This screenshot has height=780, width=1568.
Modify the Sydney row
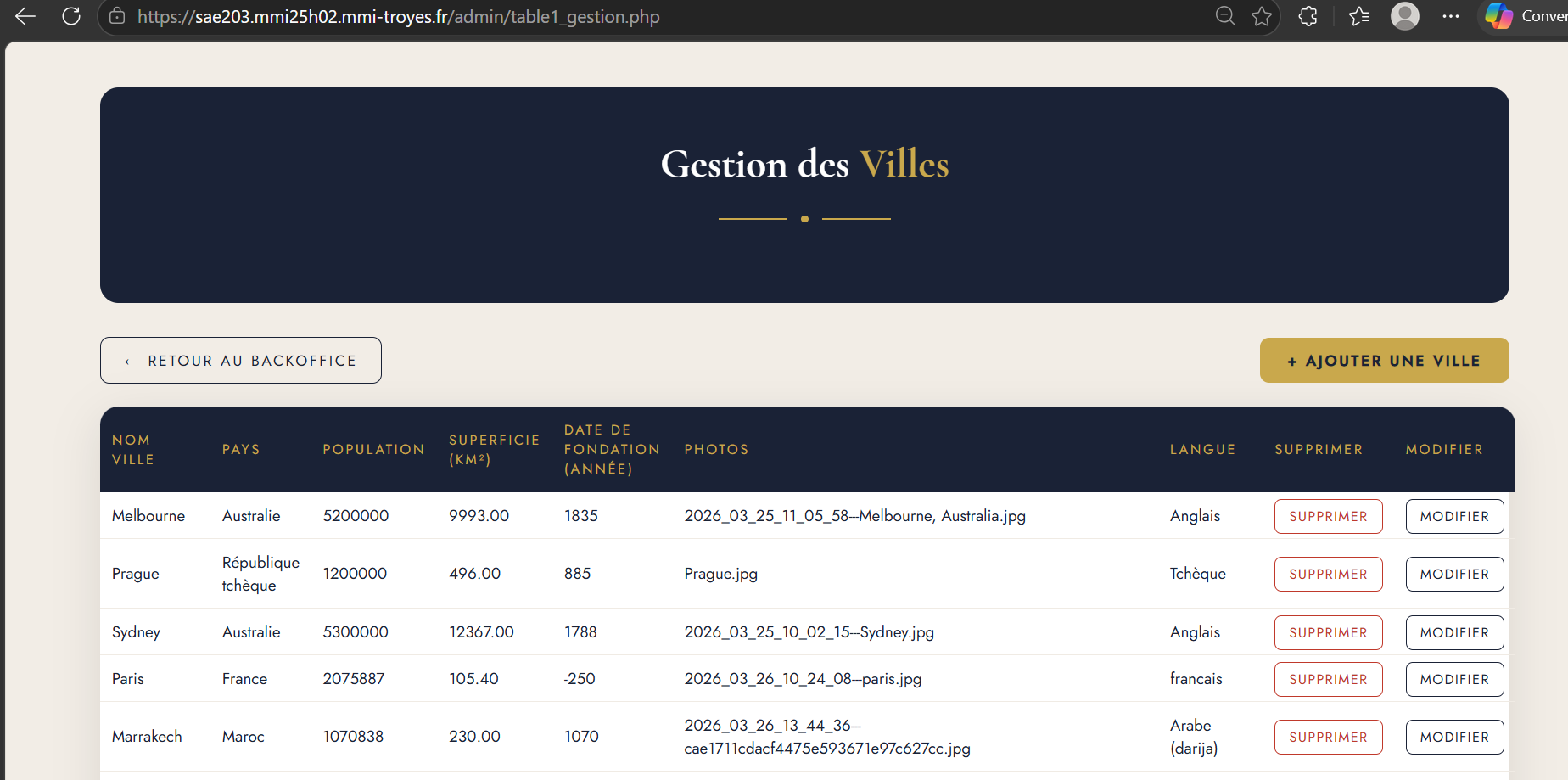coord(1454,633)
